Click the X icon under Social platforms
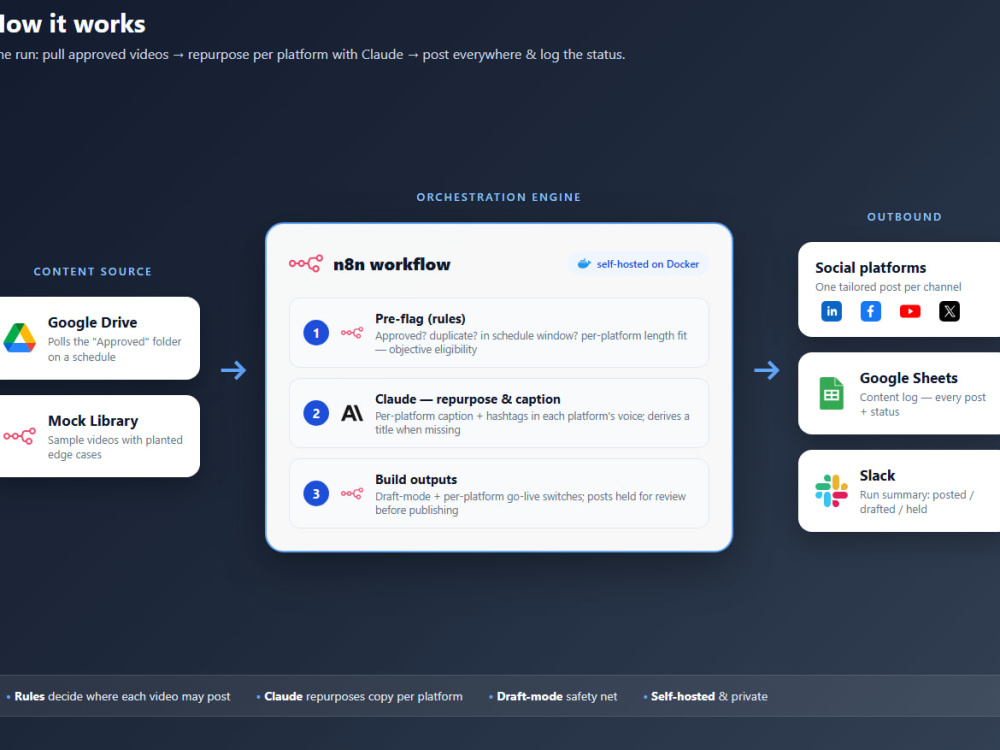 pos(949,311)
